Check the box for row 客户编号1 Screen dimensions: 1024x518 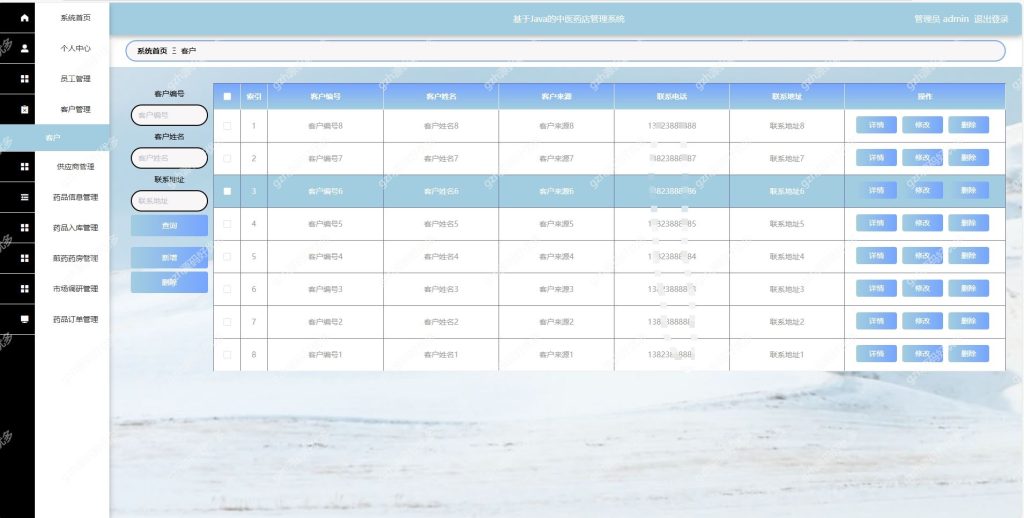pyautogui.click(x=227, y=355)
